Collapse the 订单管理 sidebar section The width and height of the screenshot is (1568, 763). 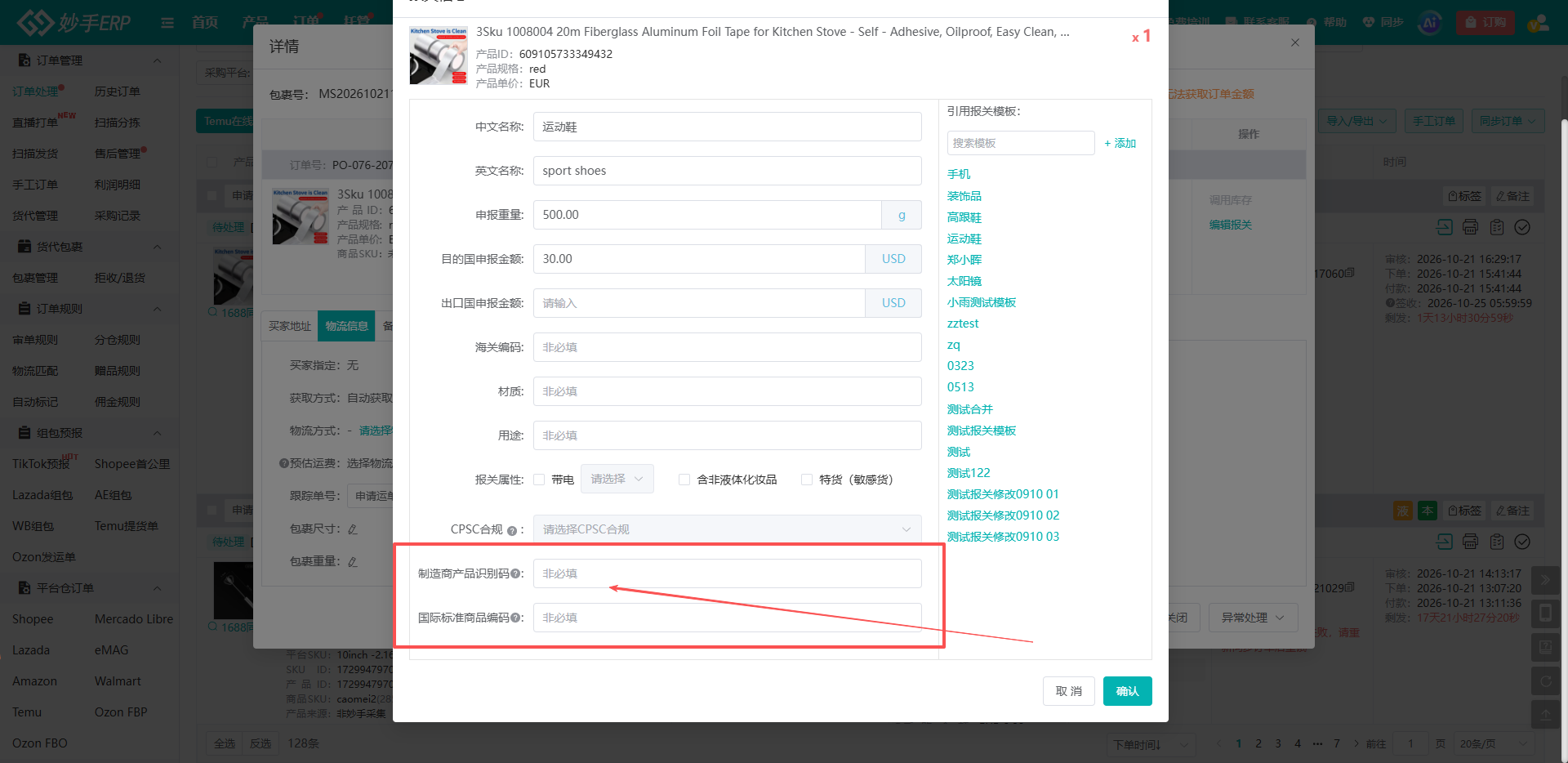[x=157, y=60]
